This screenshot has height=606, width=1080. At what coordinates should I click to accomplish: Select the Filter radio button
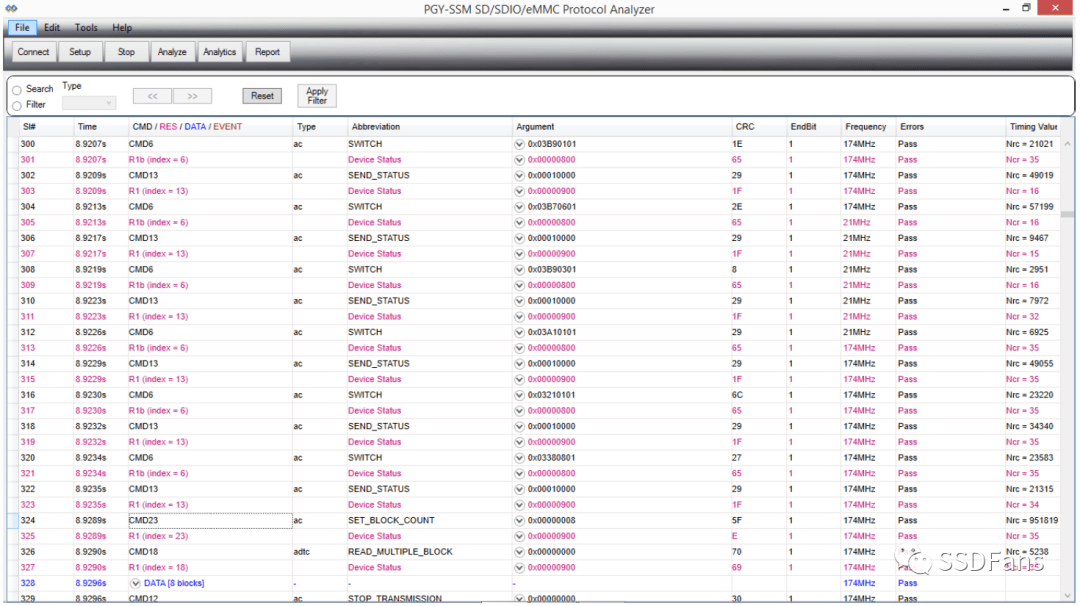(17, 105)
